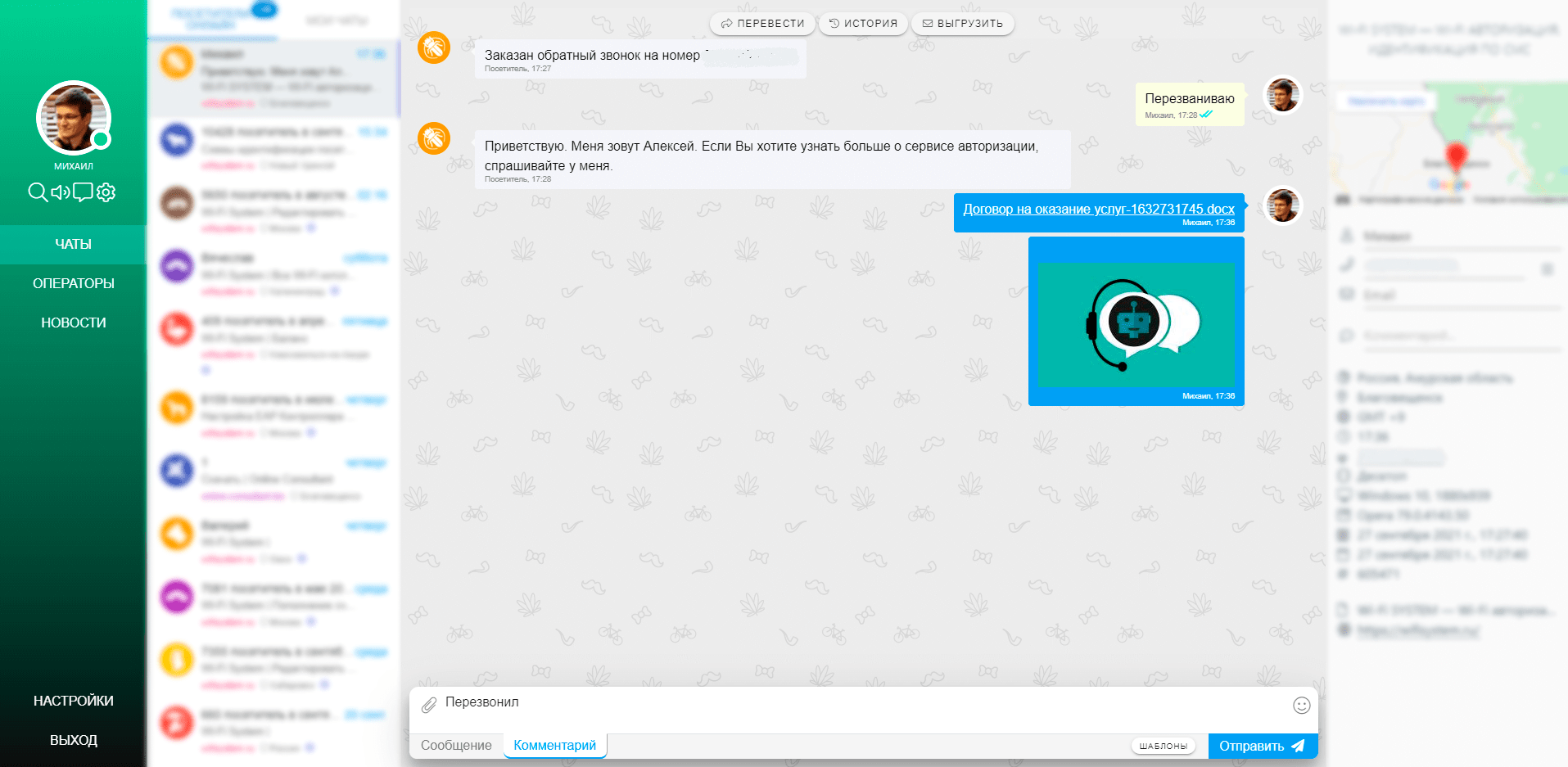Switch to the Сообщение tab
The height and width of the screenshot is (767, 1568).
456,746
